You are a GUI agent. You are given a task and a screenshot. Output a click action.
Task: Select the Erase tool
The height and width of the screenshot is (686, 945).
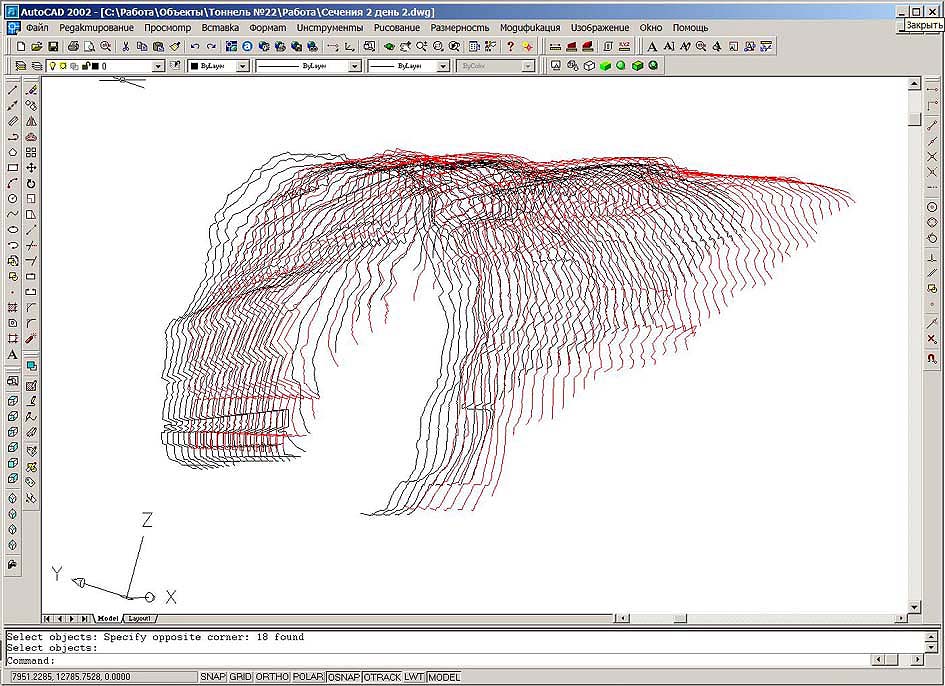[31, 90]
